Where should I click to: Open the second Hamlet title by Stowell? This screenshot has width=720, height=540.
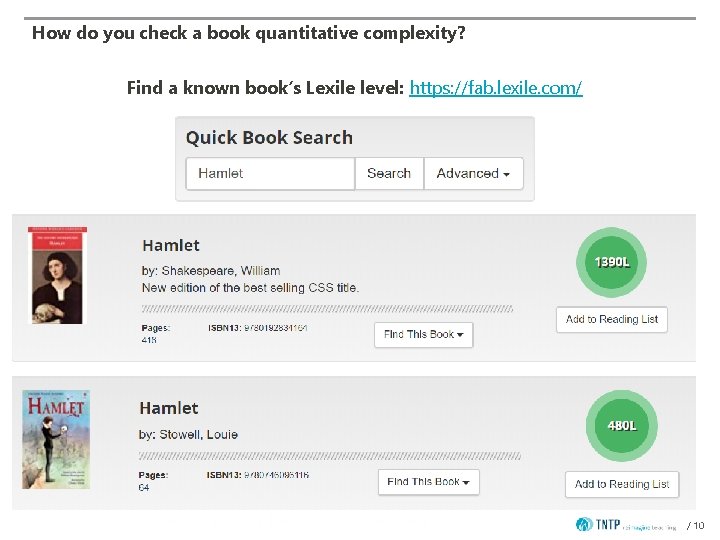[x=169, y=408]
